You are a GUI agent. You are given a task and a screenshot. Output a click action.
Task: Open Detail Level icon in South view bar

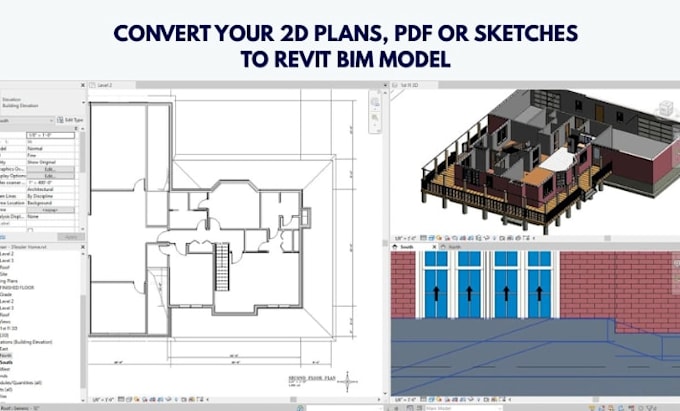[x=424, y=399]
